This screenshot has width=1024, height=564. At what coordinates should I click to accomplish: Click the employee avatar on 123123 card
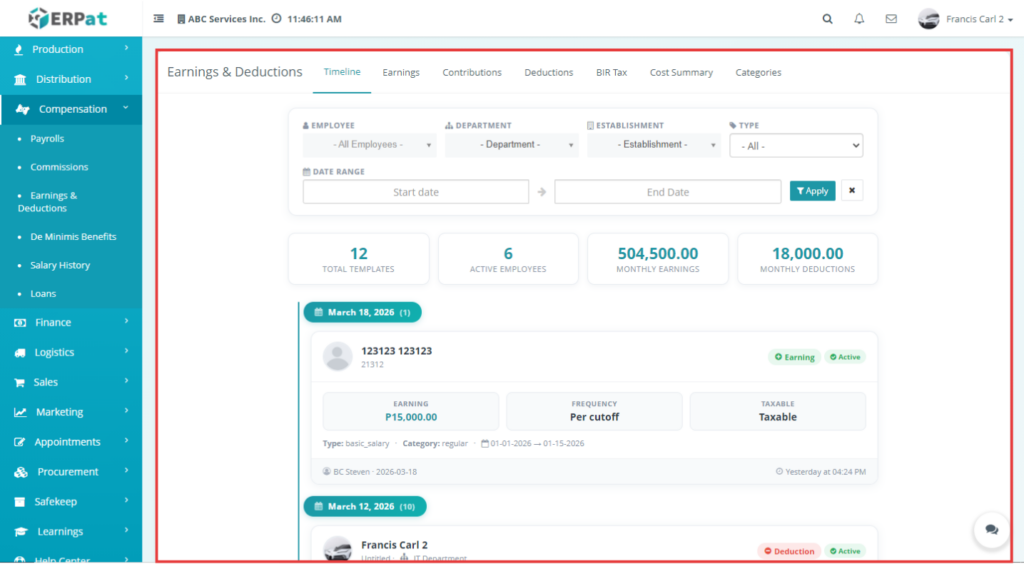tap(338, 356)
